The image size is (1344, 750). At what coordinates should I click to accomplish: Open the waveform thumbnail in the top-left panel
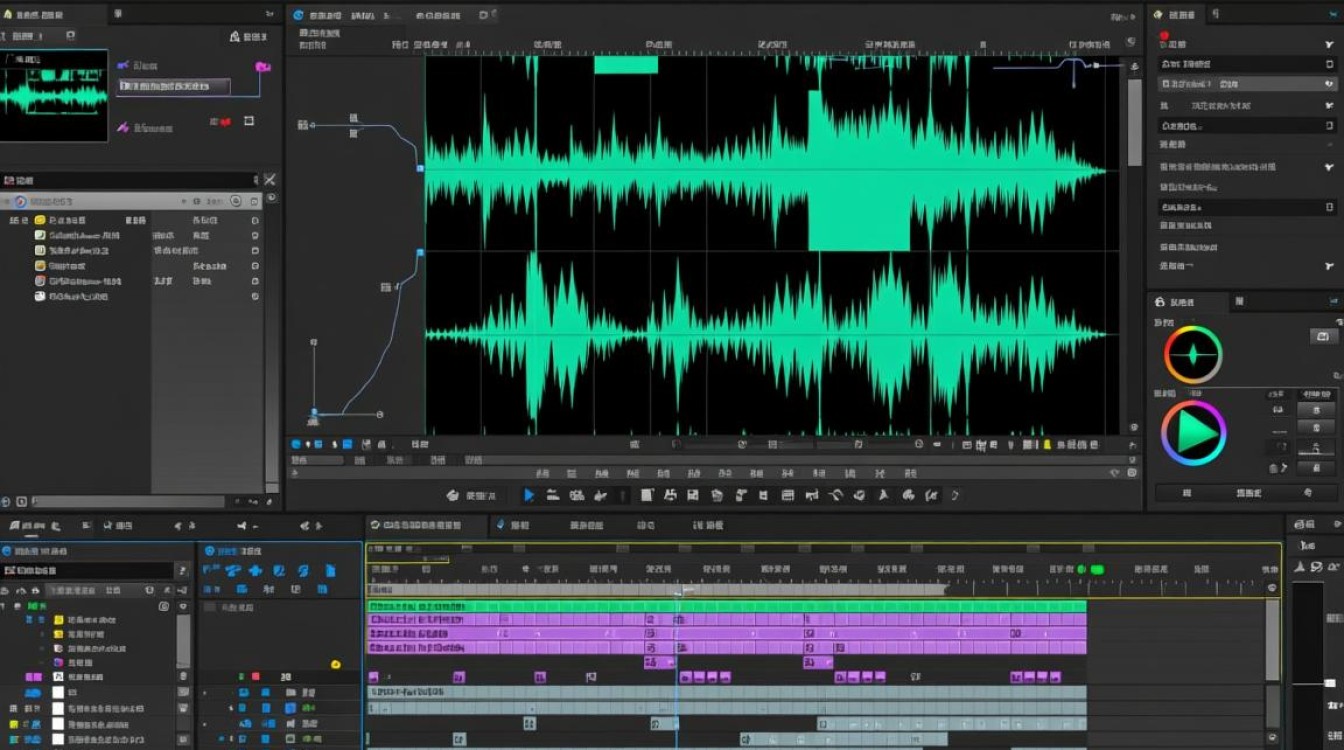click(54, 96)
